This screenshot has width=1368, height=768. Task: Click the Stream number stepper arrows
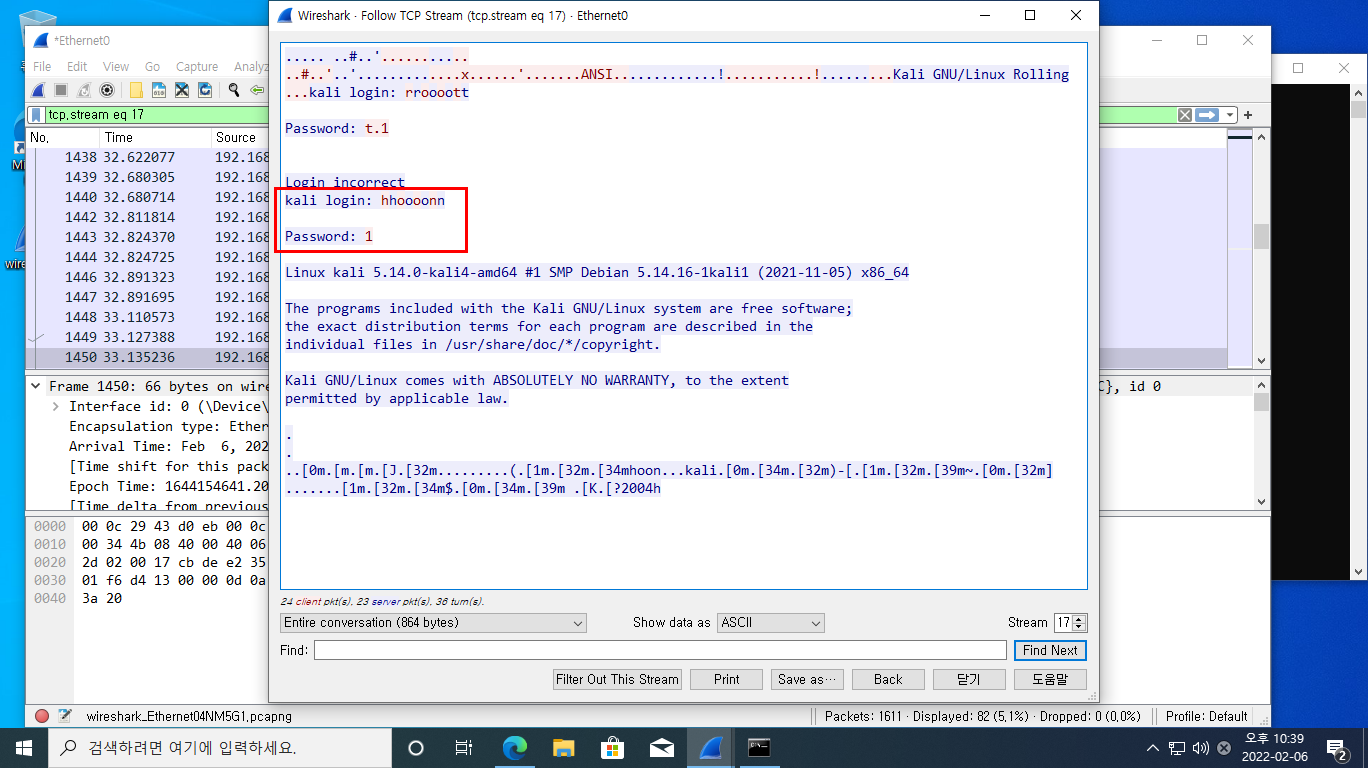(1079, 622)
